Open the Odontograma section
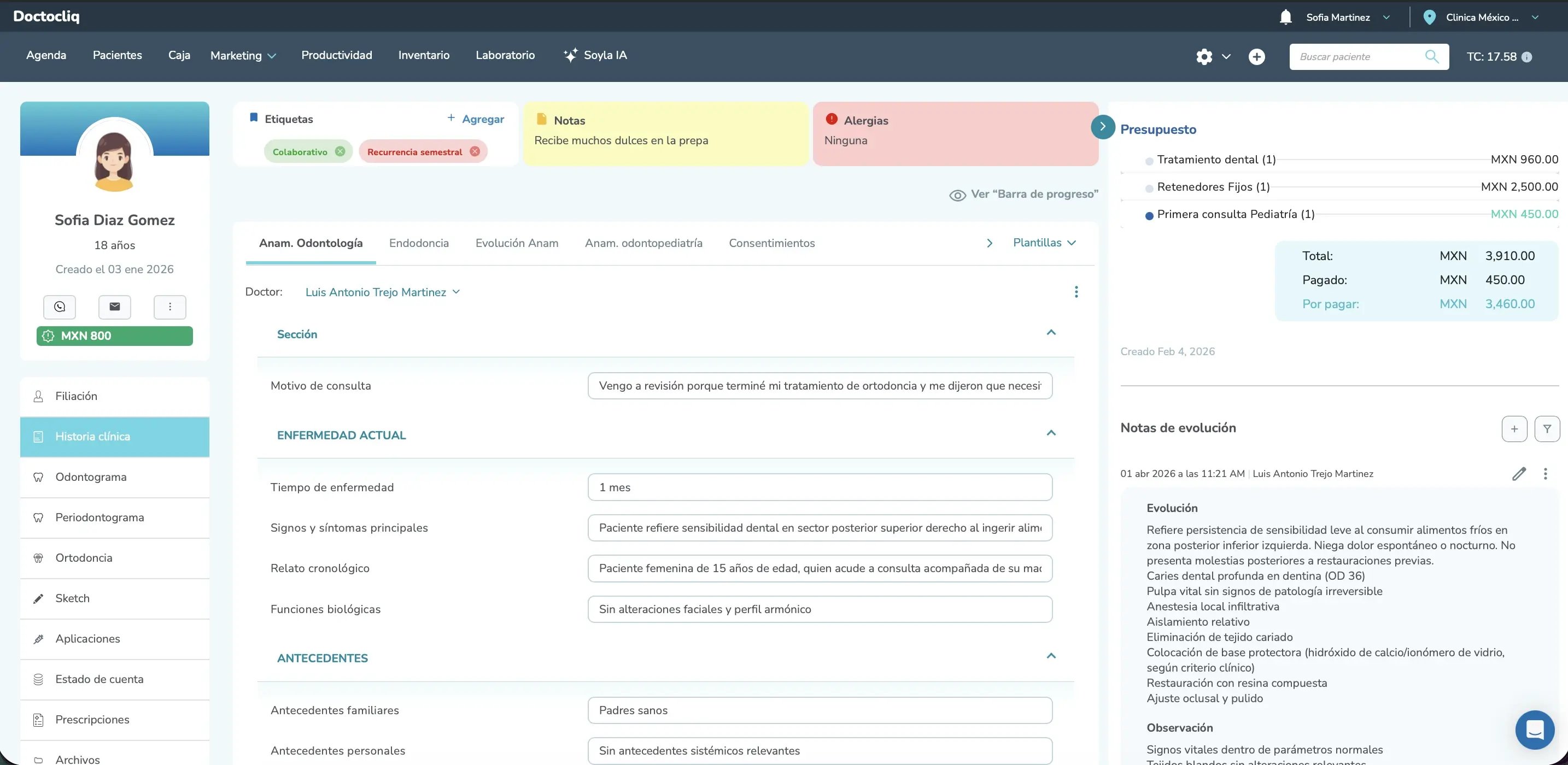1568x765 pixels. click(114, 477)
